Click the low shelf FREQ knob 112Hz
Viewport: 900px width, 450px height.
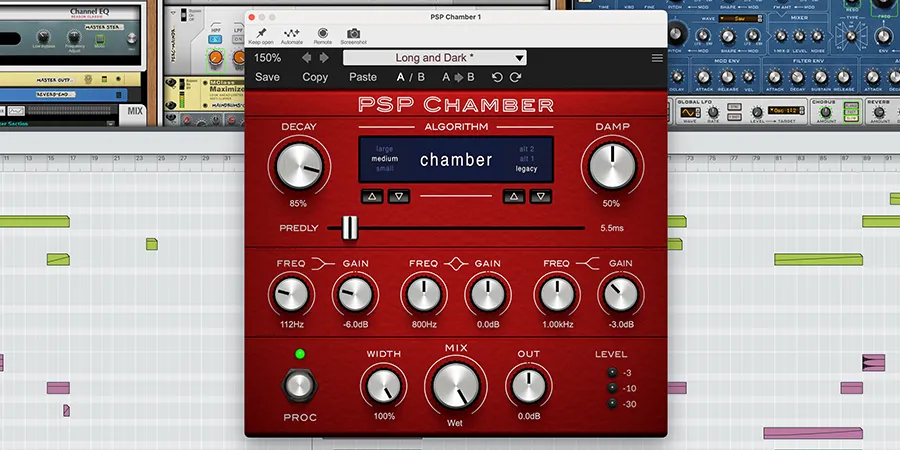point(291,294)
